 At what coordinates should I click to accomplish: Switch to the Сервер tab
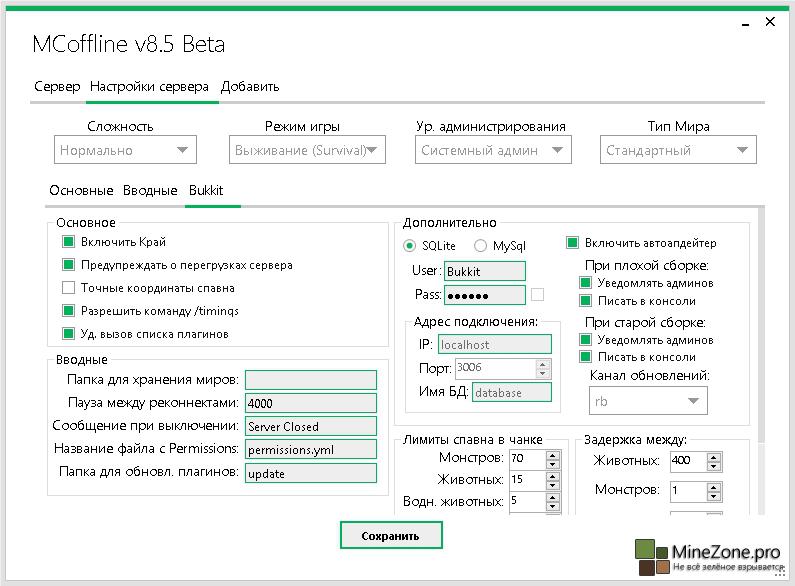click(57, 87)
